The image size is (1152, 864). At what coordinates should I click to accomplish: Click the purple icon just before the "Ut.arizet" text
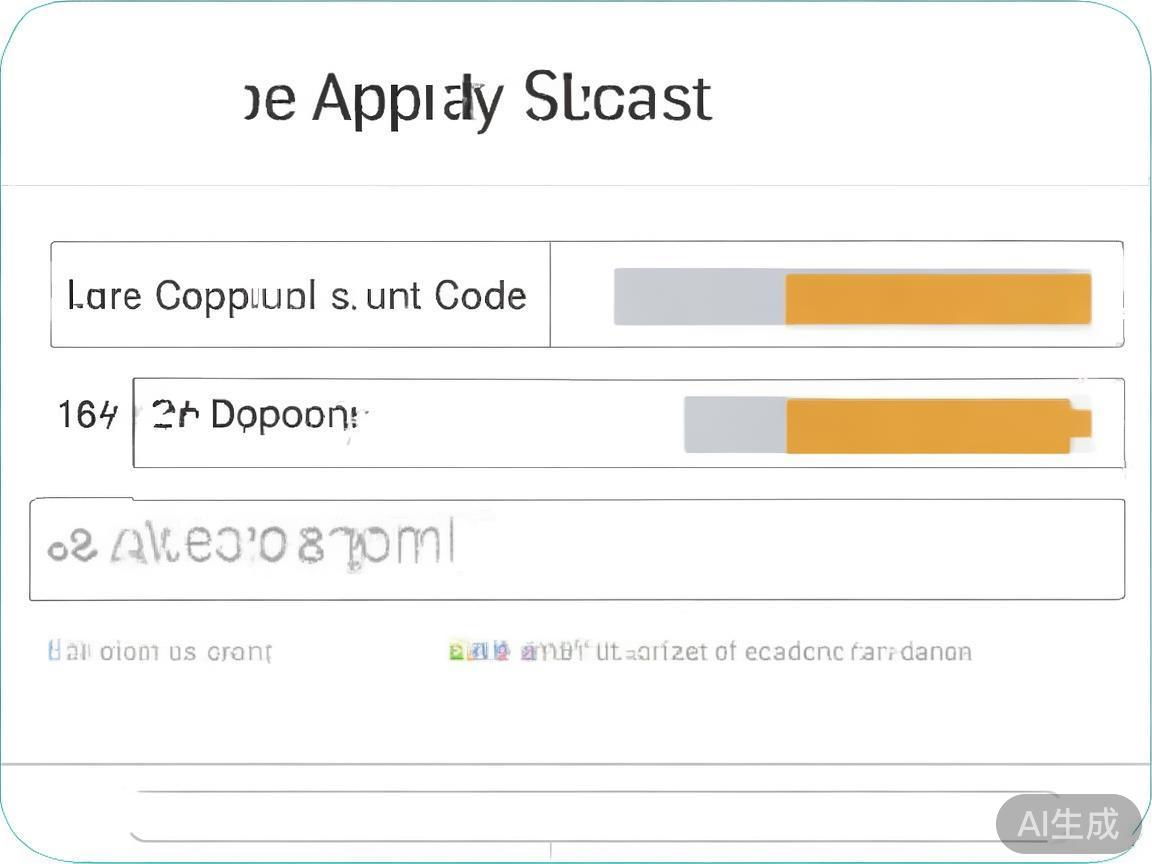click(529, 652)
